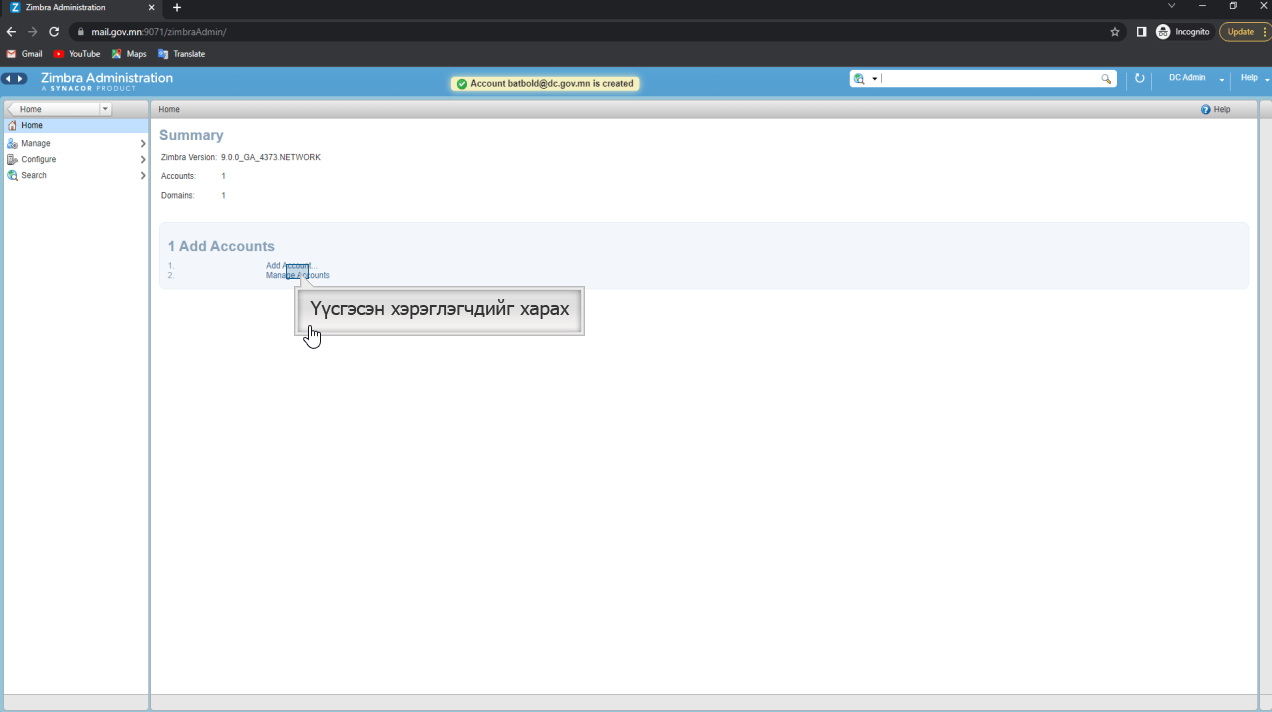Open the Home navigation dropdown arrow
This screenshot has height=712, width=1272.
point(105,109)
